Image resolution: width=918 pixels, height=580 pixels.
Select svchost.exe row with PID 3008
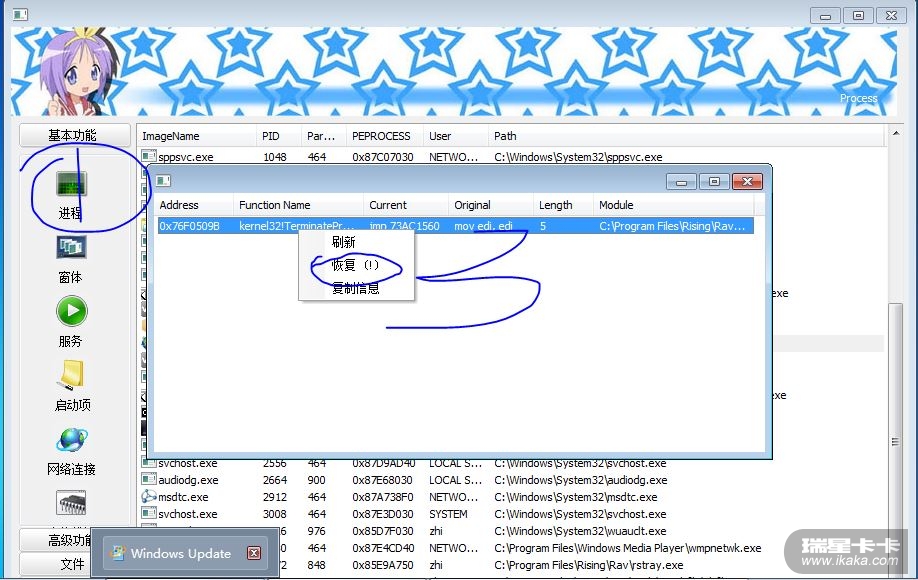(512, 514)
